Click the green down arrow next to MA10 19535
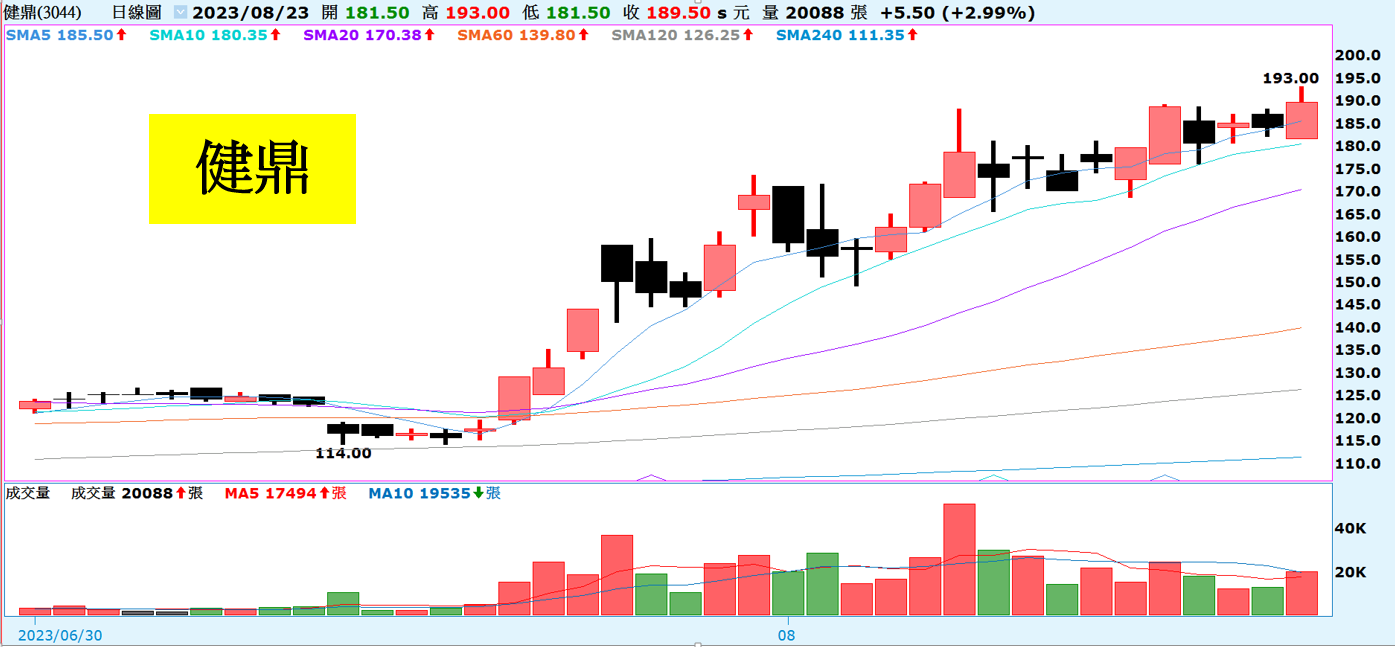 478,493
